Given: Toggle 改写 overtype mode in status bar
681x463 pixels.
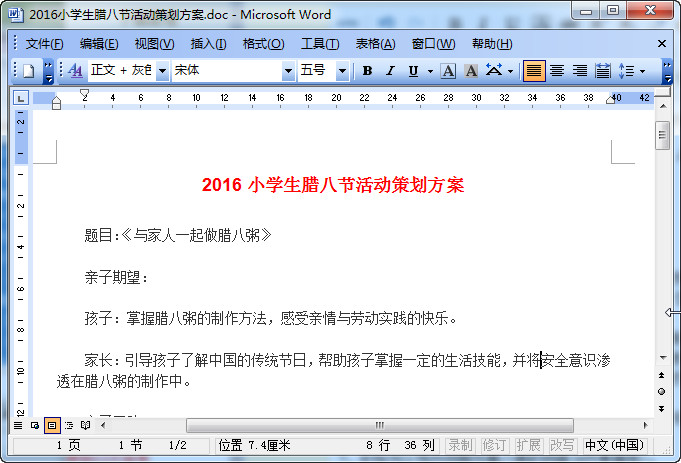Looking at the screenshot, I should pos(562,445).
